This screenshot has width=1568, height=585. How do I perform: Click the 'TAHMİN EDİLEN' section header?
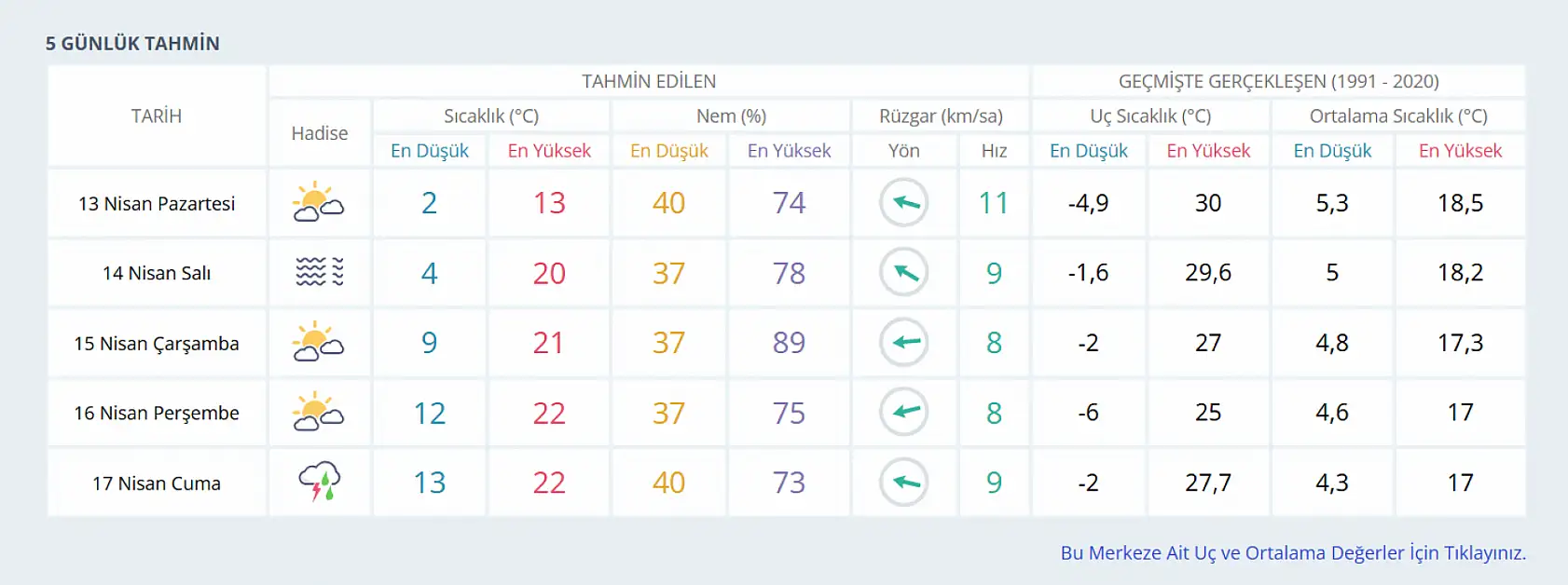coord(649,81)
